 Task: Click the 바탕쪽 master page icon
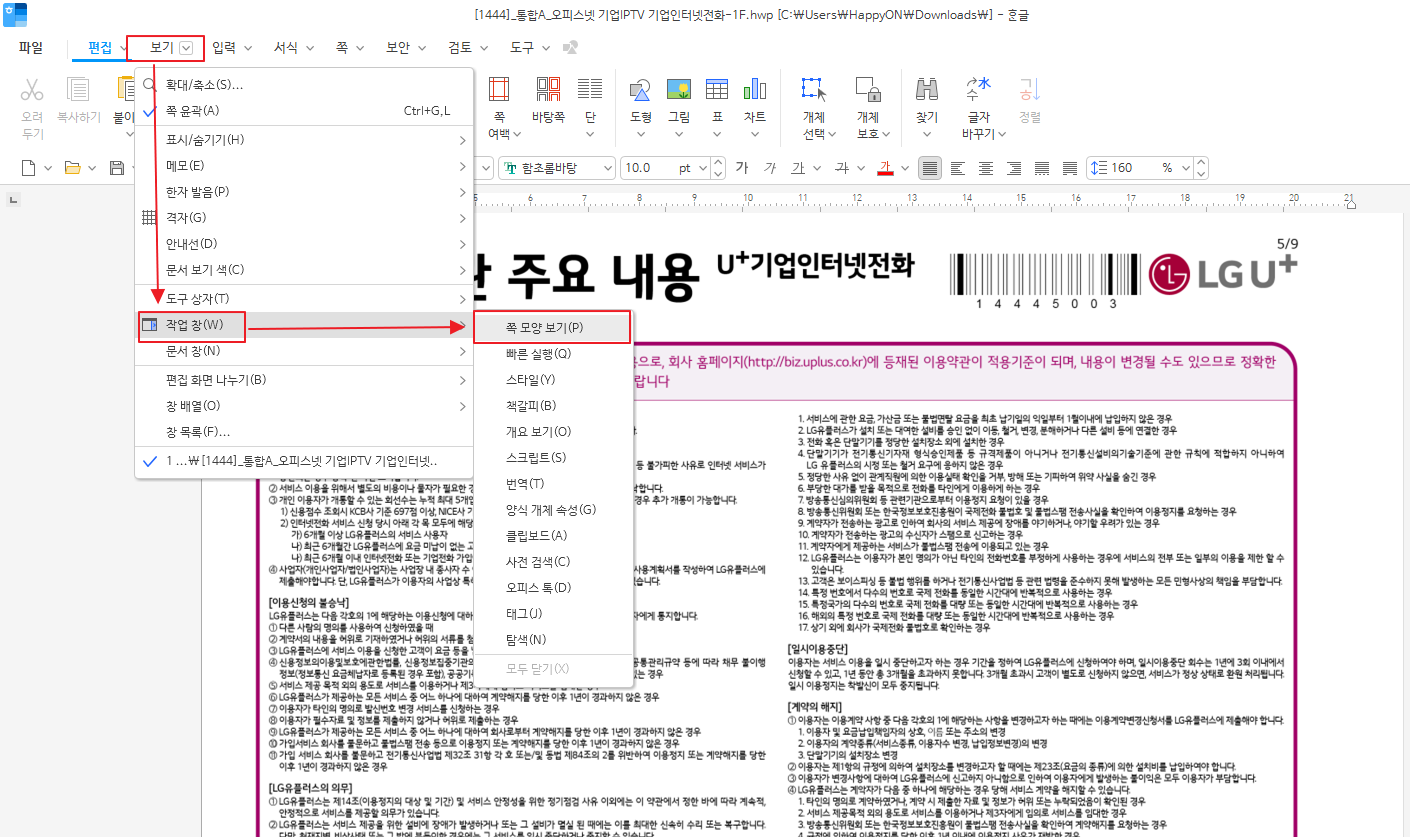point(548,90)
